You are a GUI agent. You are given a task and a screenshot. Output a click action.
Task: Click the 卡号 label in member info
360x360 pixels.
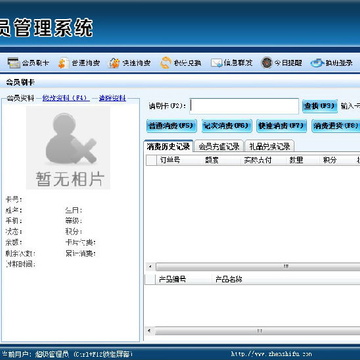tap(14, 200)
